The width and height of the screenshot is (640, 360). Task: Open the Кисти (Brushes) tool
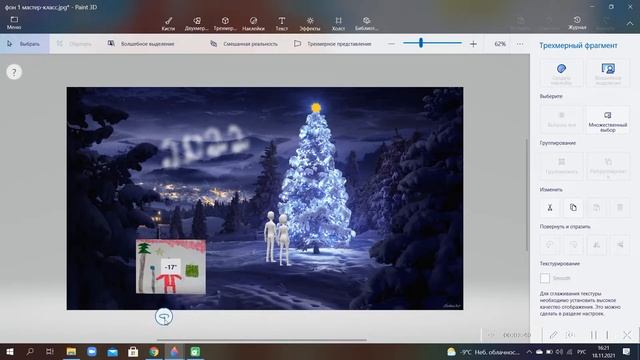click(168, 24)
